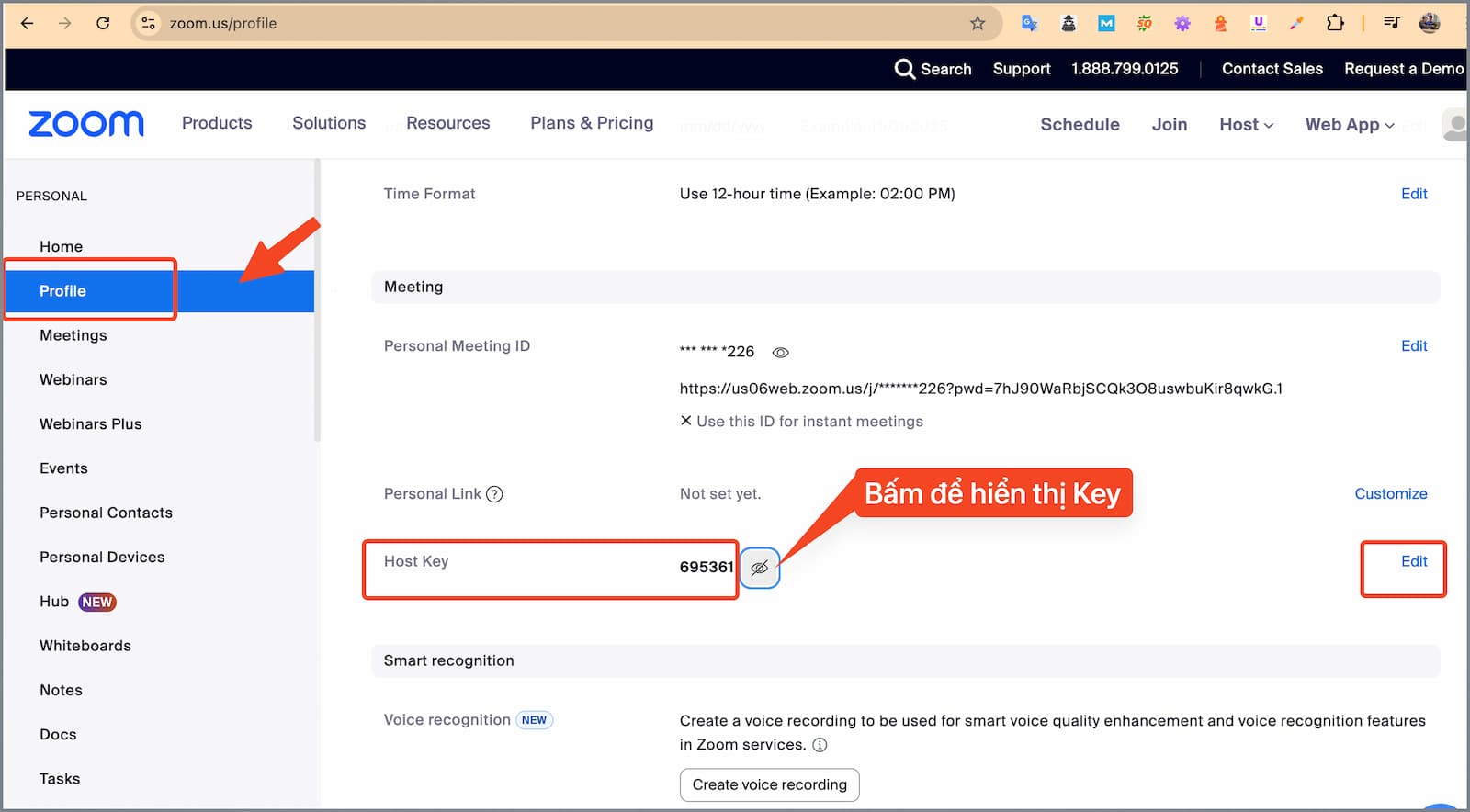Open the Lighthouse extension icon
Screen dimensions: 1470x812
[x=1220, y=23]
